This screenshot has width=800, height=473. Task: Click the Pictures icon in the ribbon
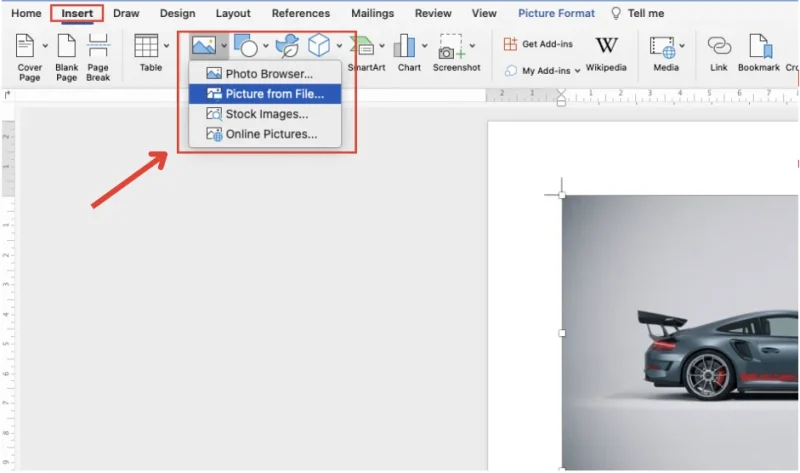(x=204, y=46)
